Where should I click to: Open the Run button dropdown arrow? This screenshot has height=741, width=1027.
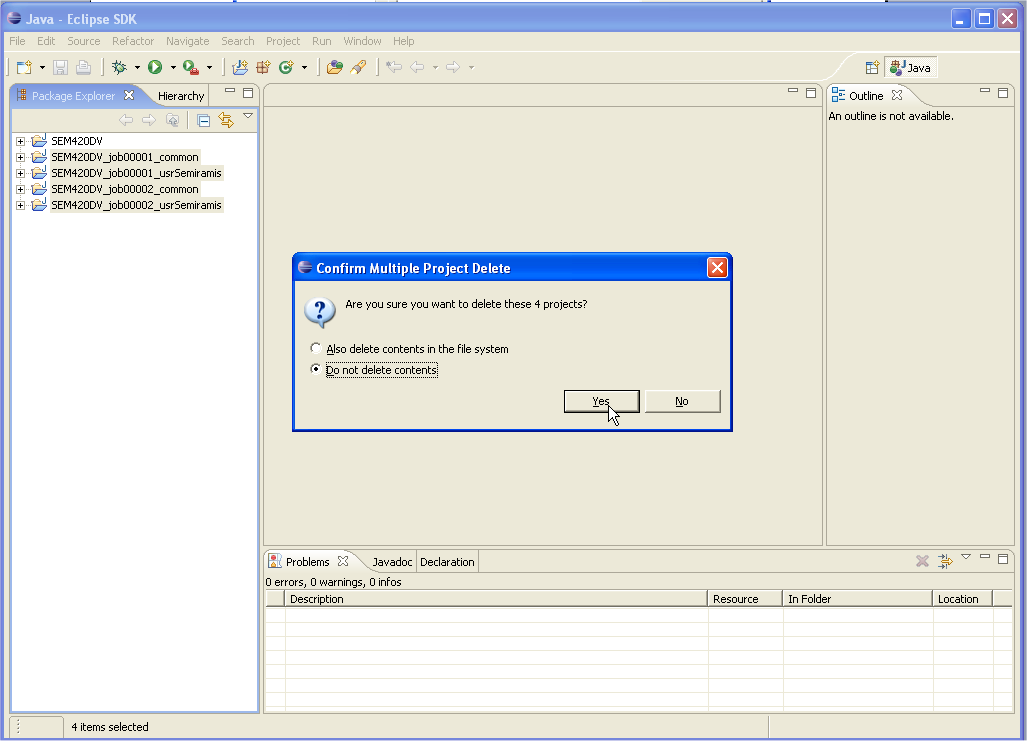173,68
